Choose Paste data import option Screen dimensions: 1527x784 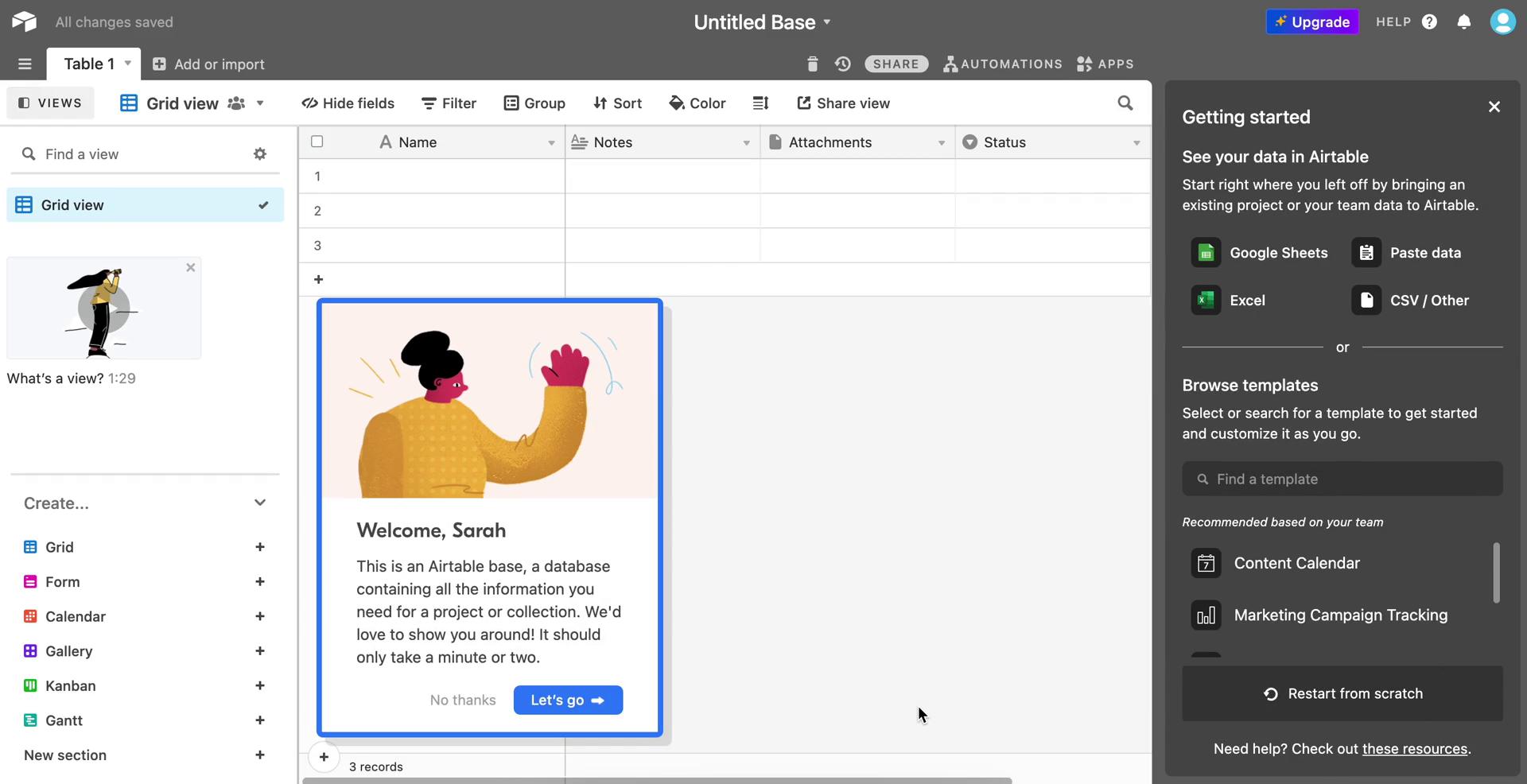[1406, 253]
